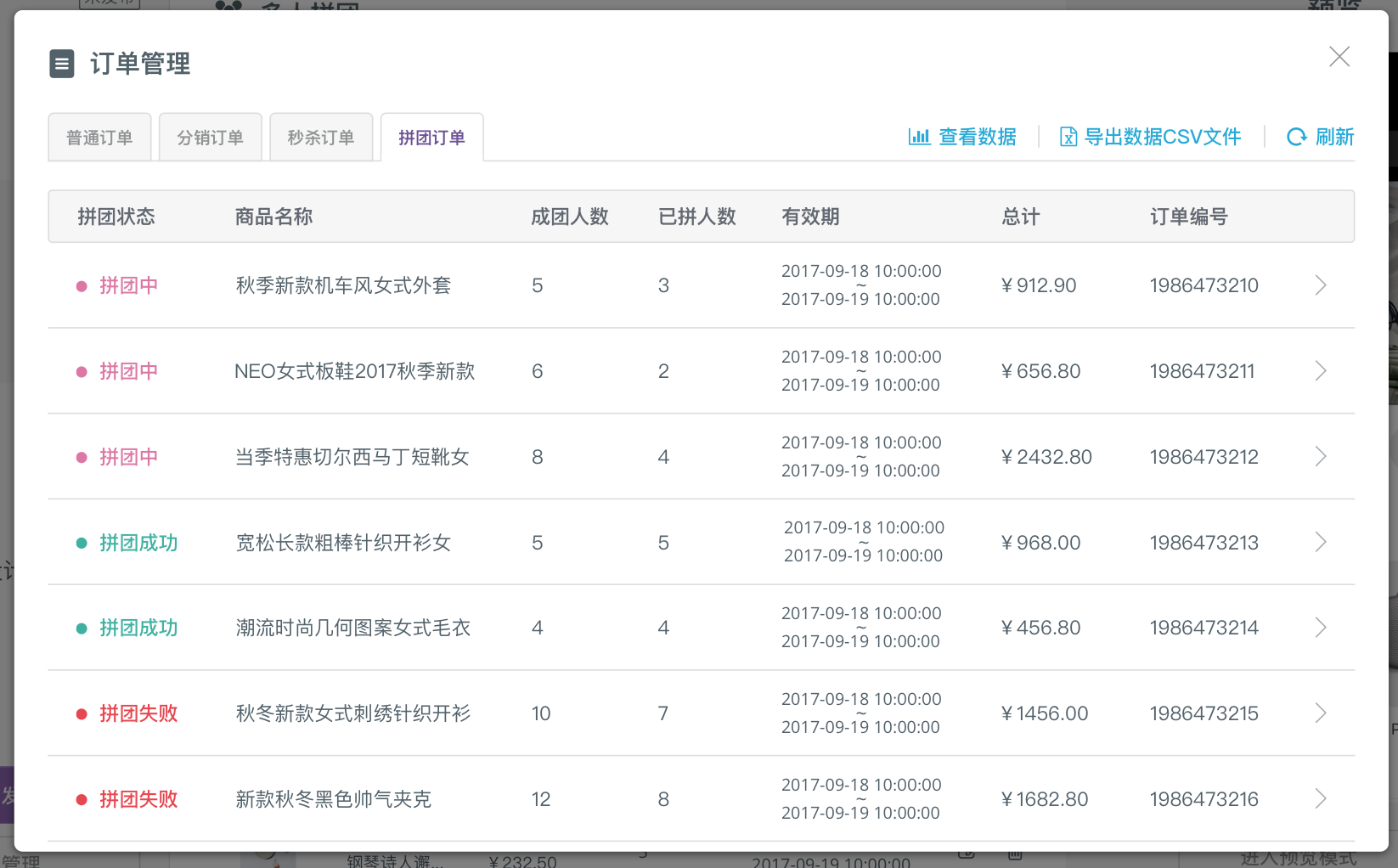Expand order 1986473212 with its chevron
This screenshot has width=1398, height=868.
point(1321,457)
